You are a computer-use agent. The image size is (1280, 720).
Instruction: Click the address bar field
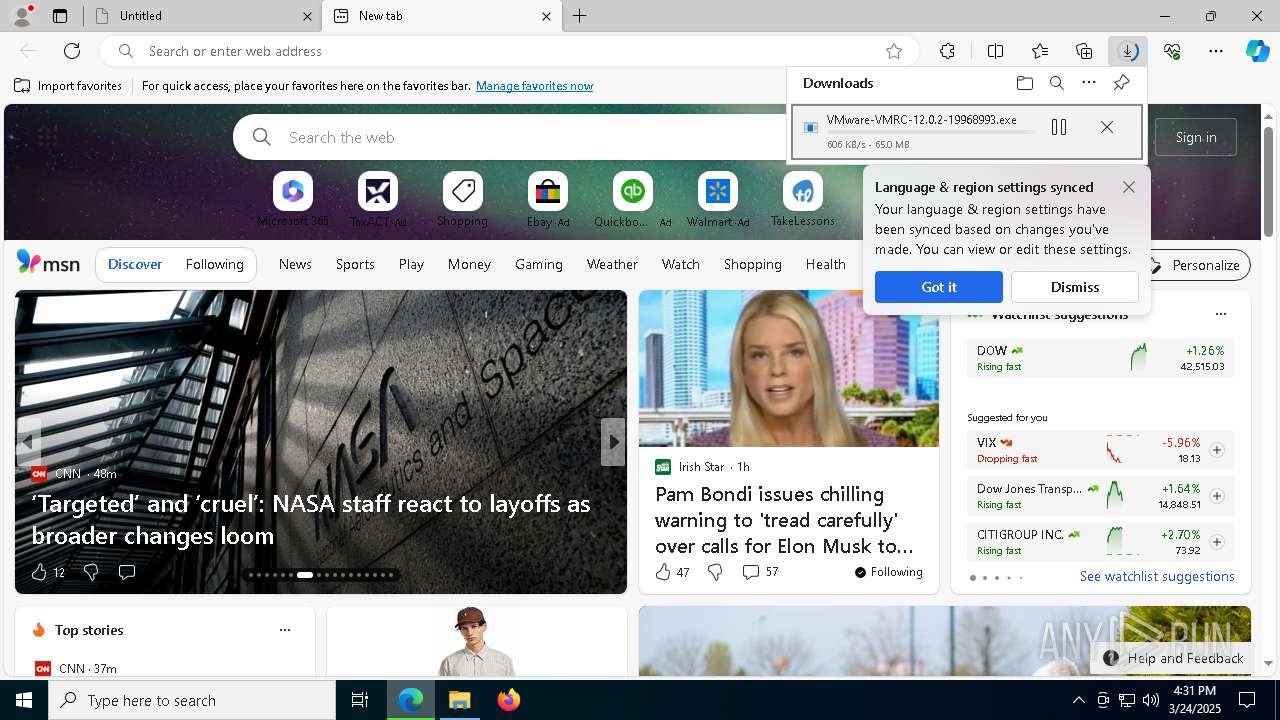point(510,51)
